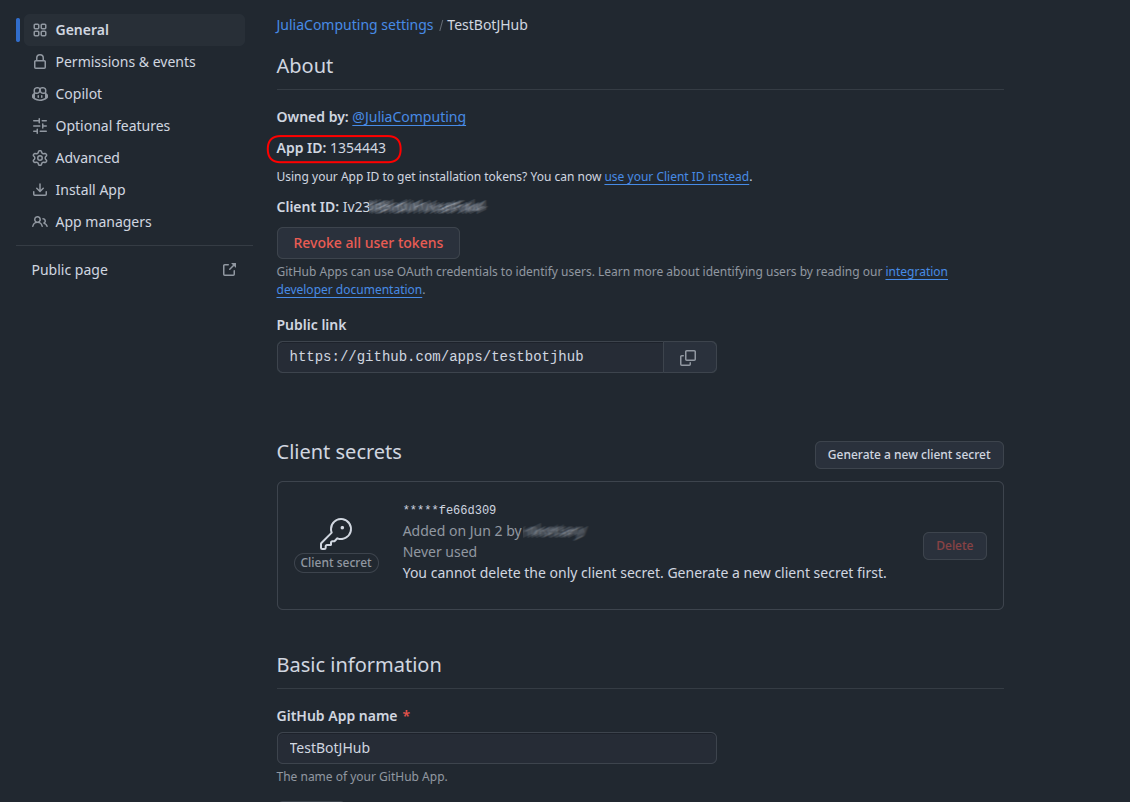Click Generate a new client secret
The height and width of the screenshot is (802, 1130).
pyautogui.click(x=909, y=455)
